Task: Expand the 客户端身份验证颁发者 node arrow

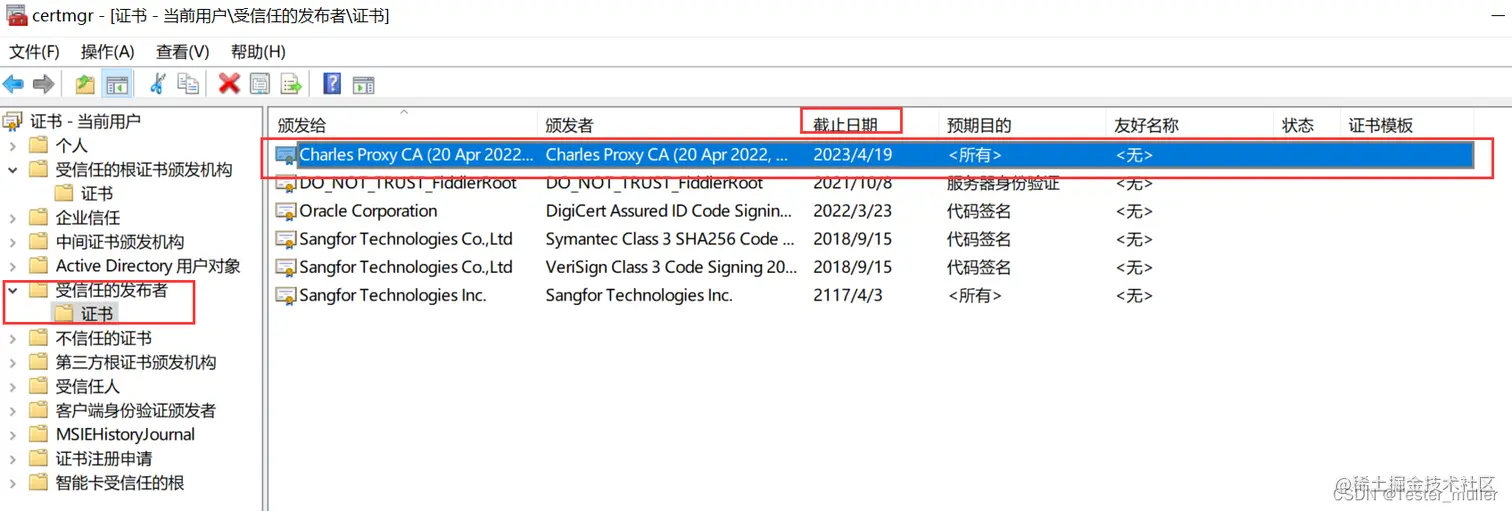Action: [x=13, y=410]
